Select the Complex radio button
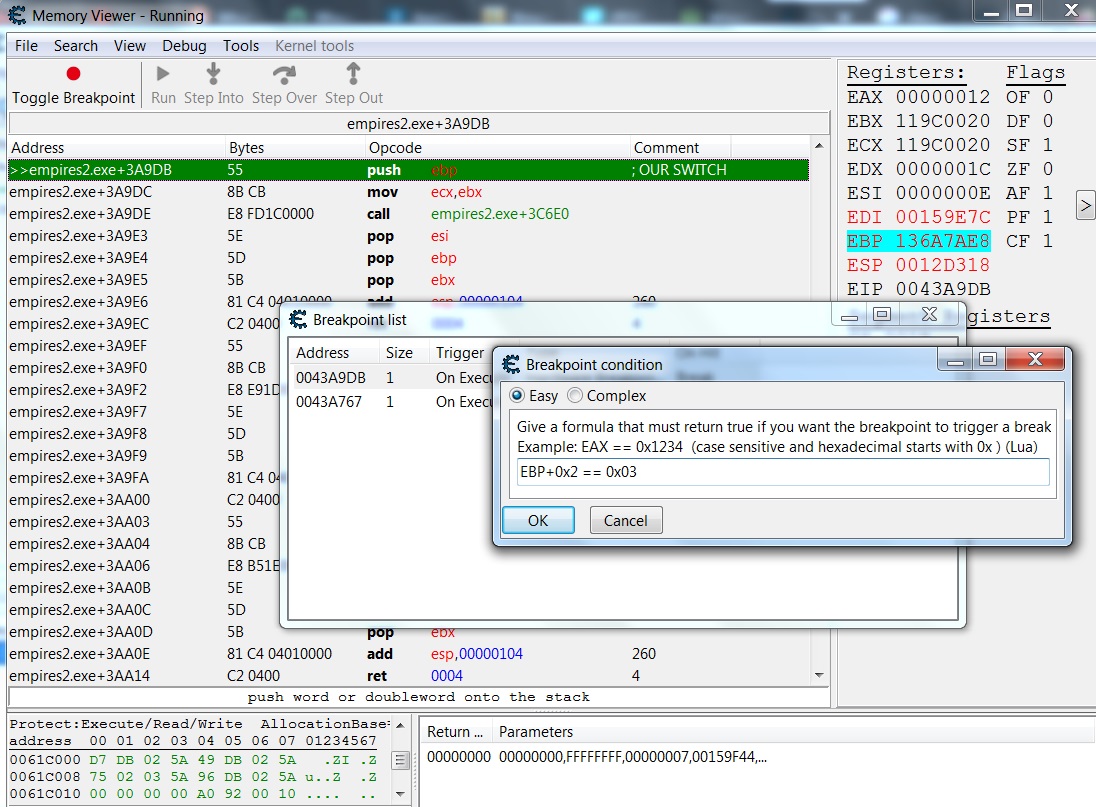Image resolution: width=1096 pixels, height=807 pixels. tap(575, 396)
